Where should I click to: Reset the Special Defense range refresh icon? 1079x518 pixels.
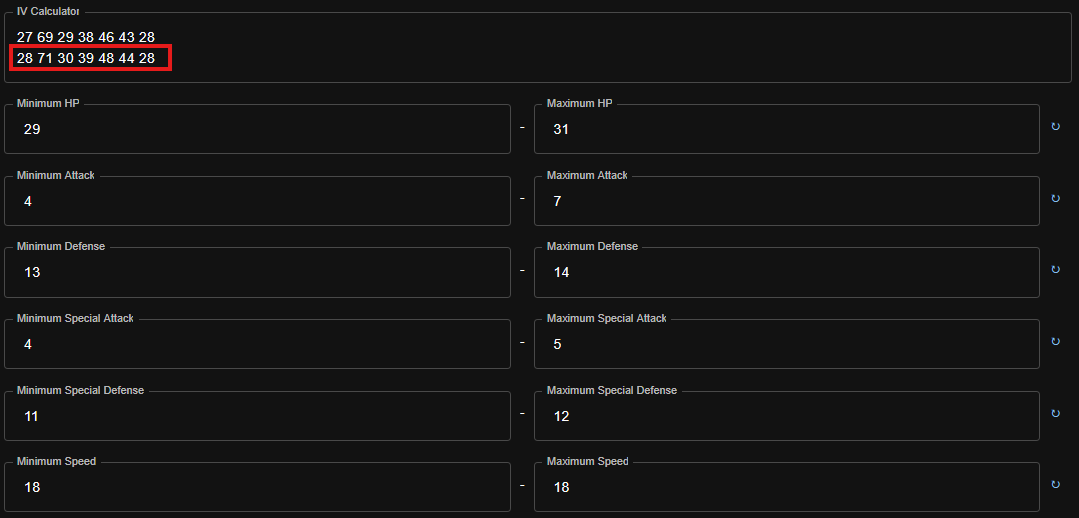coord(1055,414)
